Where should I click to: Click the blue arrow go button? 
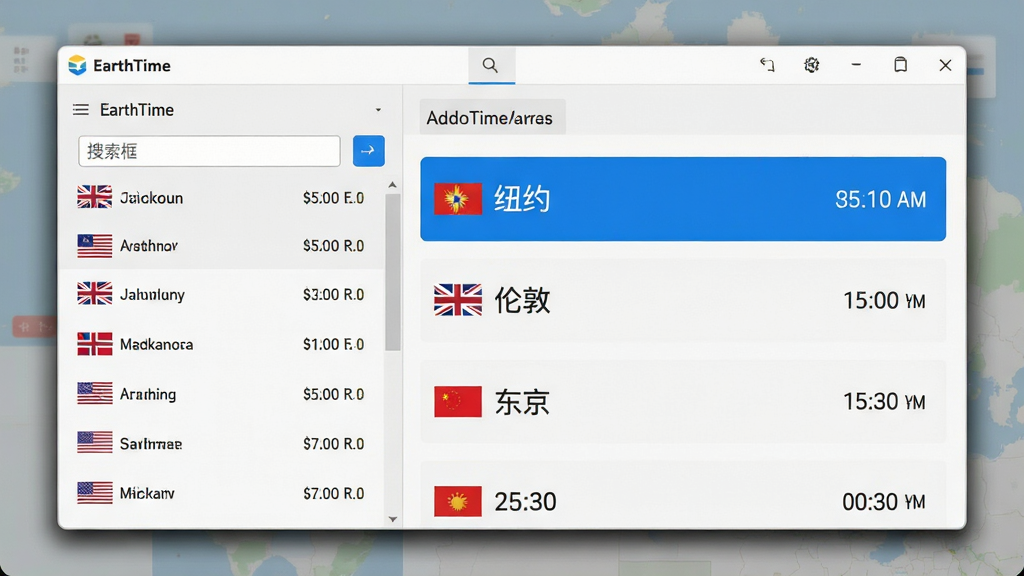tap(368, 151)
